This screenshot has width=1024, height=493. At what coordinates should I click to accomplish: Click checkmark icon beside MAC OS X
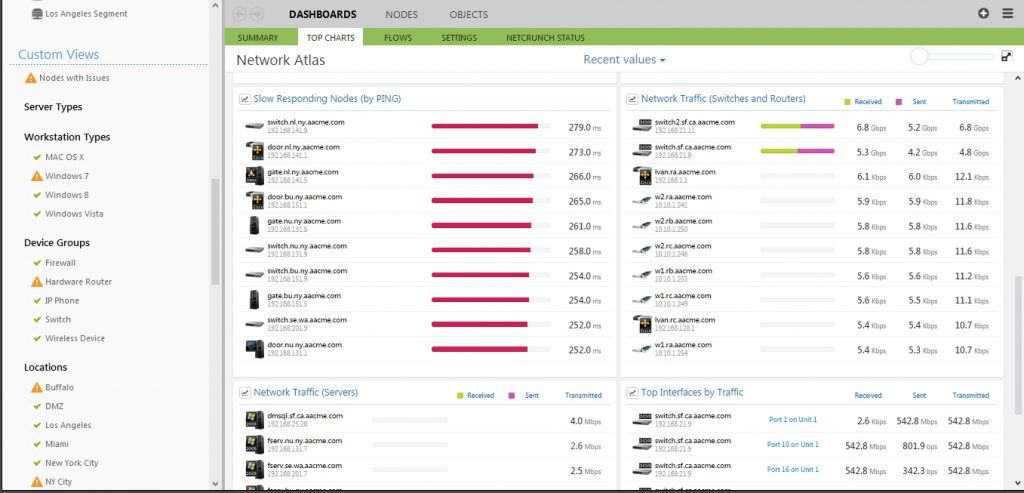(x=37, y=157)
